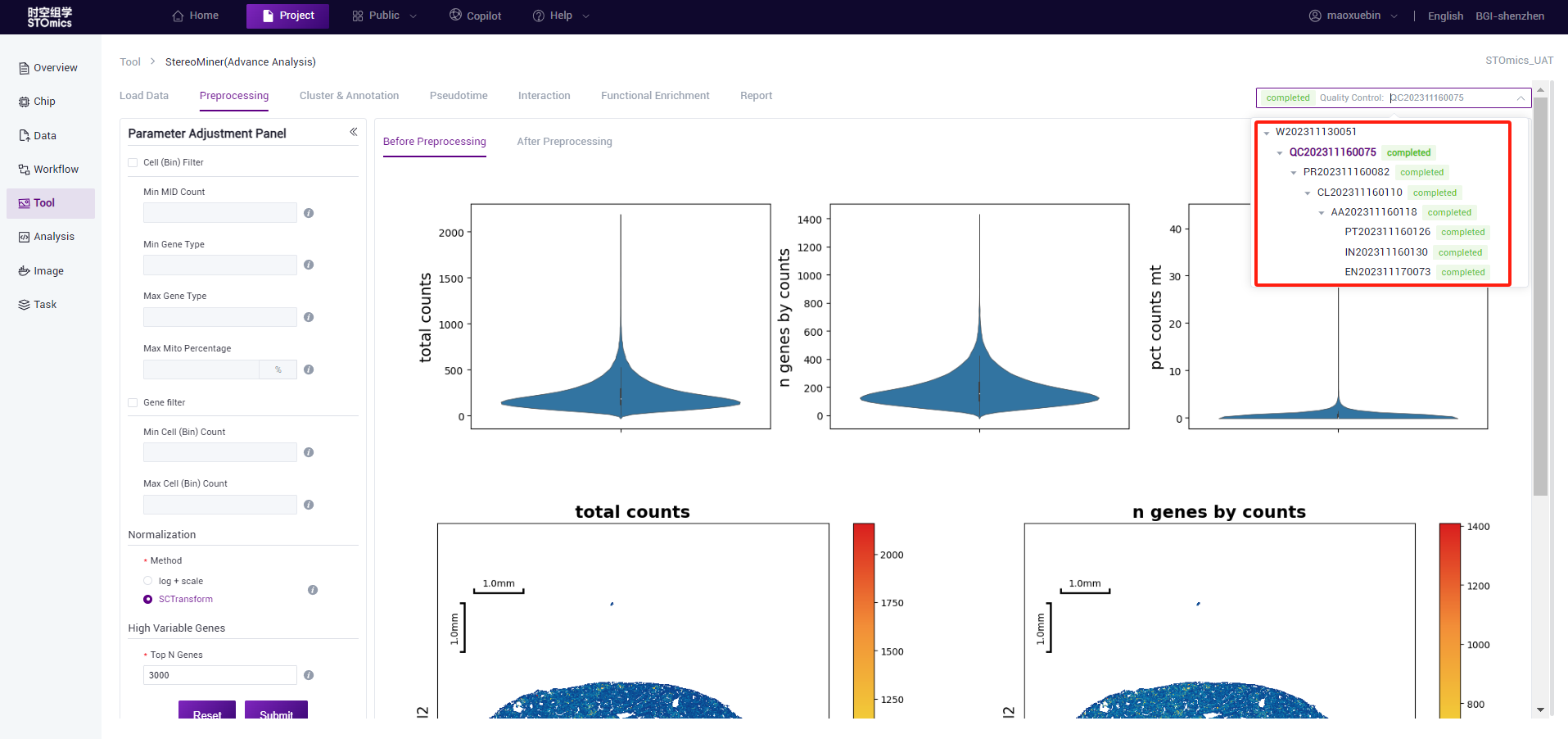
Task: Click the Overview sidebar icon
Action: click(x=25, y=68)
